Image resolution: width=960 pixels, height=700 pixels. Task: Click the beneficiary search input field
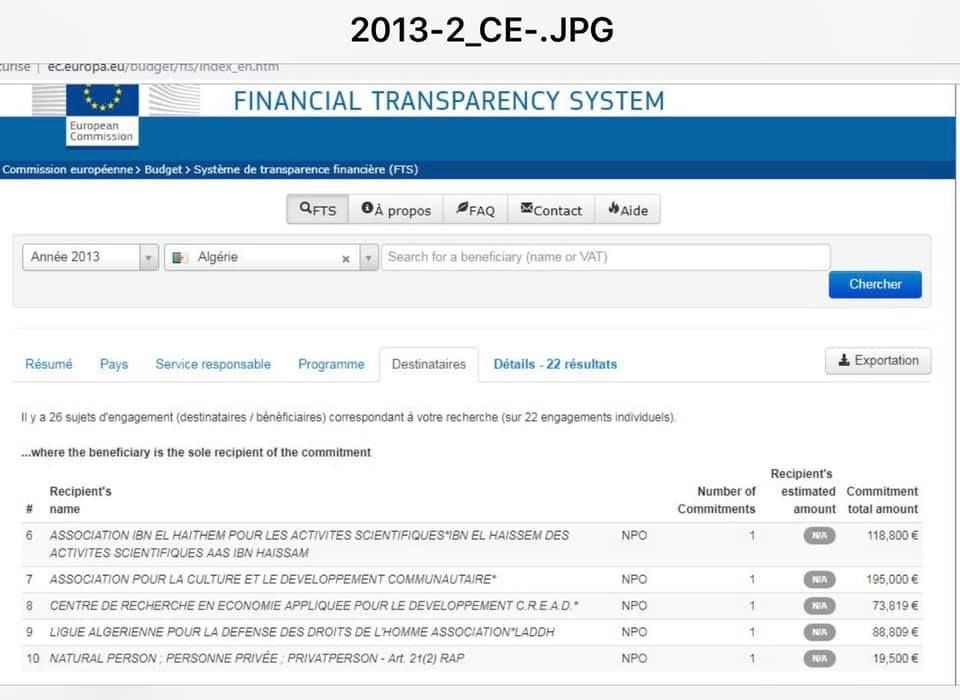(605, 257)
